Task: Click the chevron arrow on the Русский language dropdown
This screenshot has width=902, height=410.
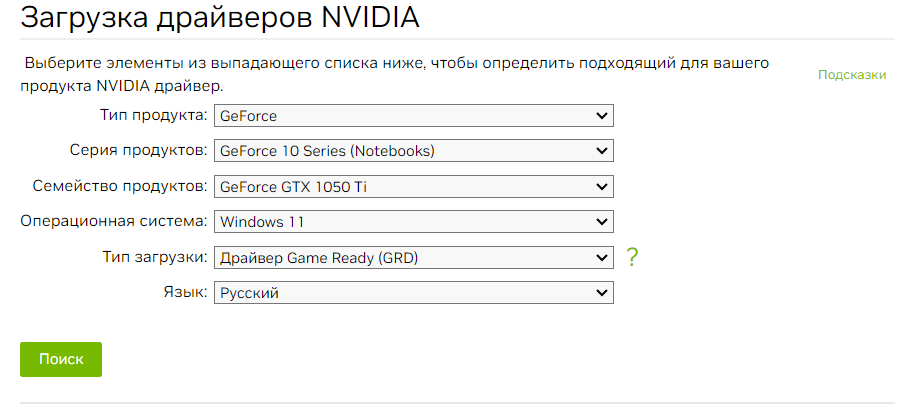Action: (x=602, y=292)
